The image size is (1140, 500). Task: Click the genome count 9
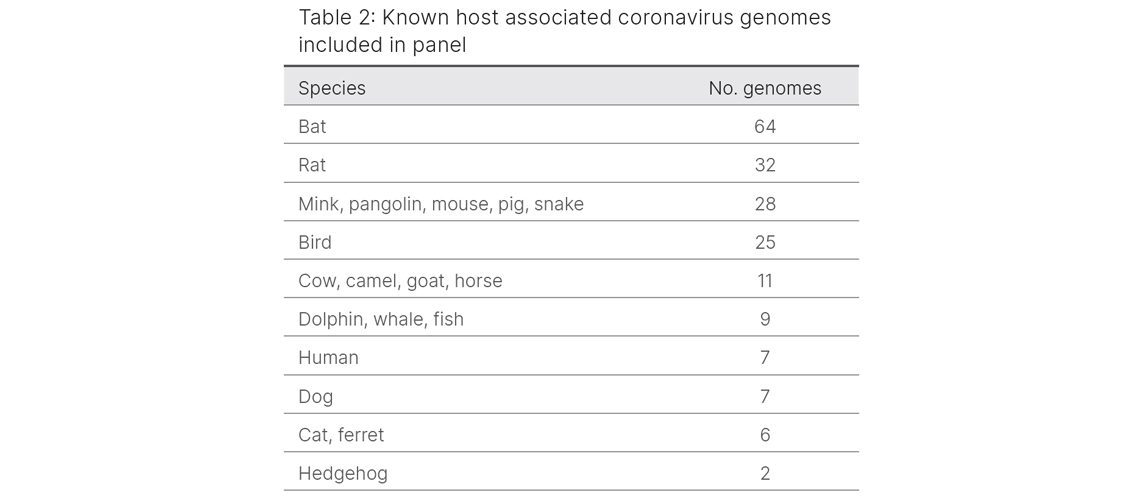[765, 319]
